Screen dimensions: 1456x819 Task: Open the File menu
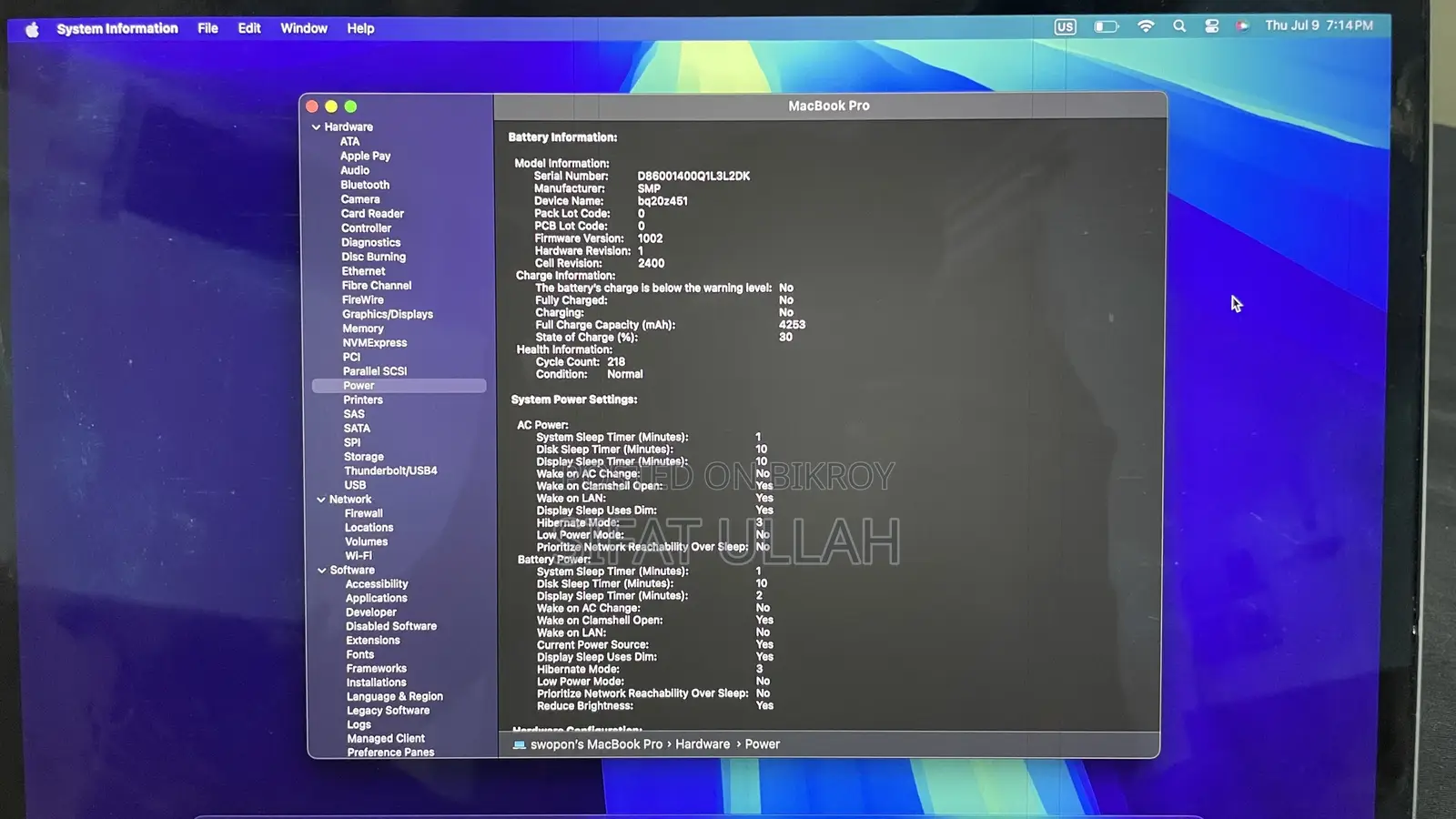coord(207,28)
